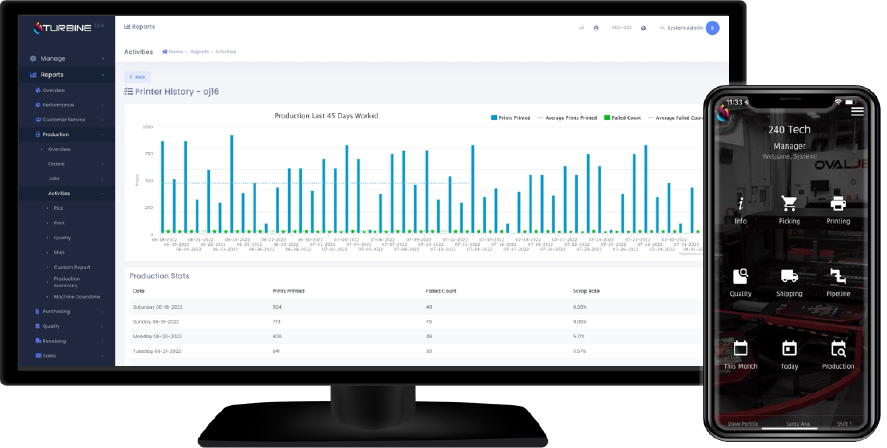Select Machine Downtime in sidebar

pos(75,297)
